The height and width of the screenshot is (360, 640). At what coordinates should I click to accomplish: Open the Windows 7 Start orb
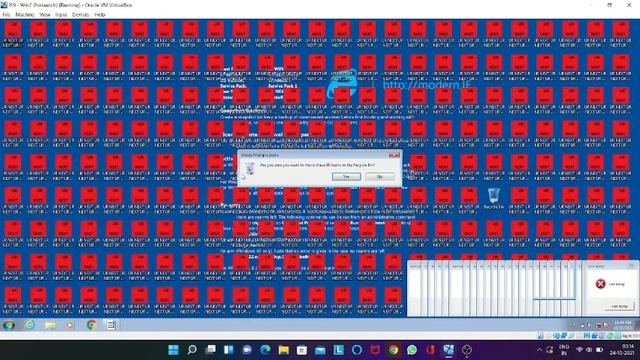click(9, 325)
